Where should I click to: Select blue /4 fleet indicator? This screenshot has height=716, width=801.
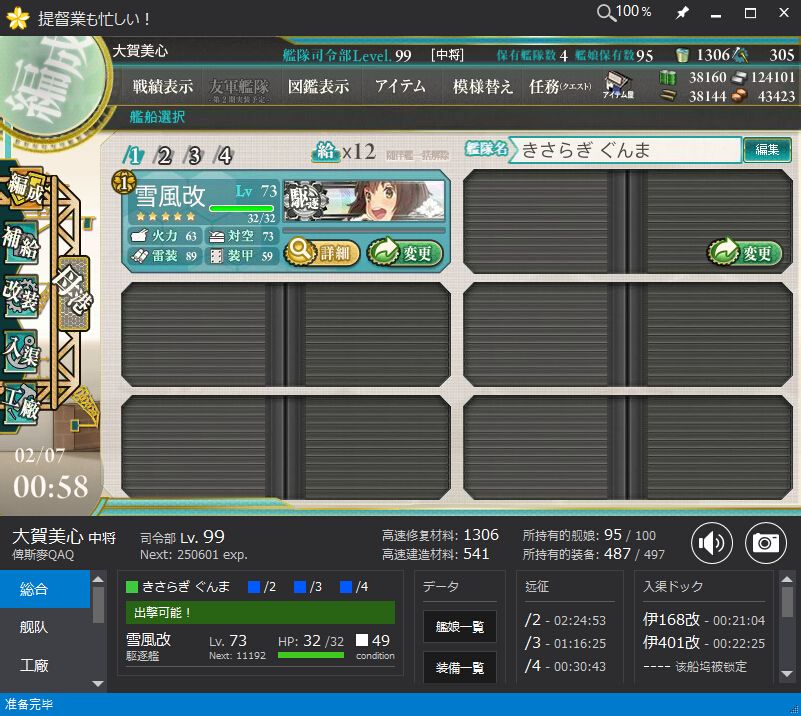pyautogui.click(x=354, y=586)
